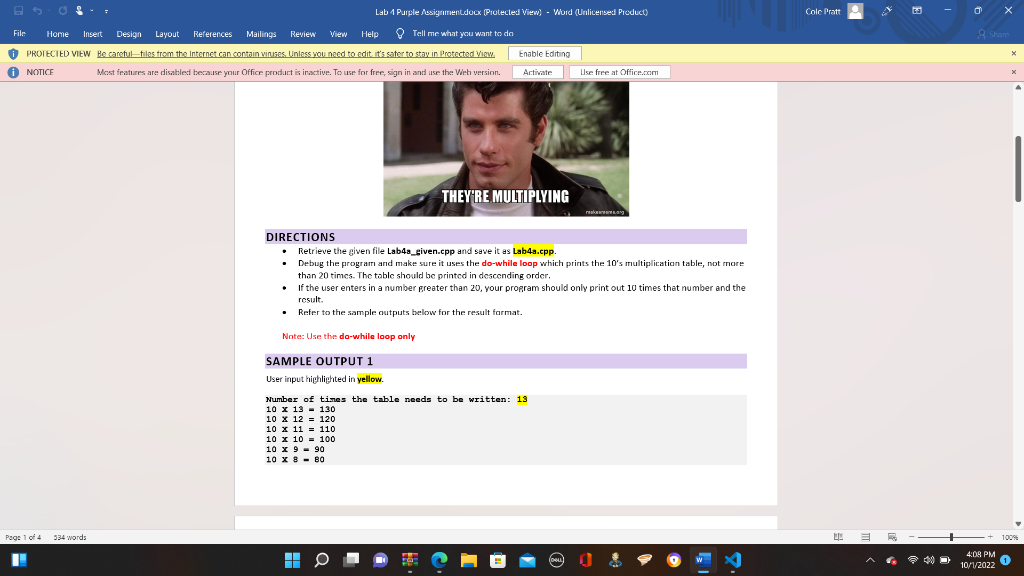Viewport: 1024px width, 576px height.
Task: Click the Tell me what you want field
Action: (x=462, y=33)
